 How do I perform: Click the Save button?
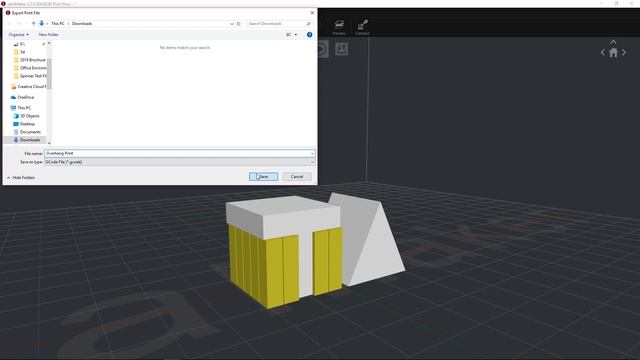pyautogui.click(x=263, y=177)
